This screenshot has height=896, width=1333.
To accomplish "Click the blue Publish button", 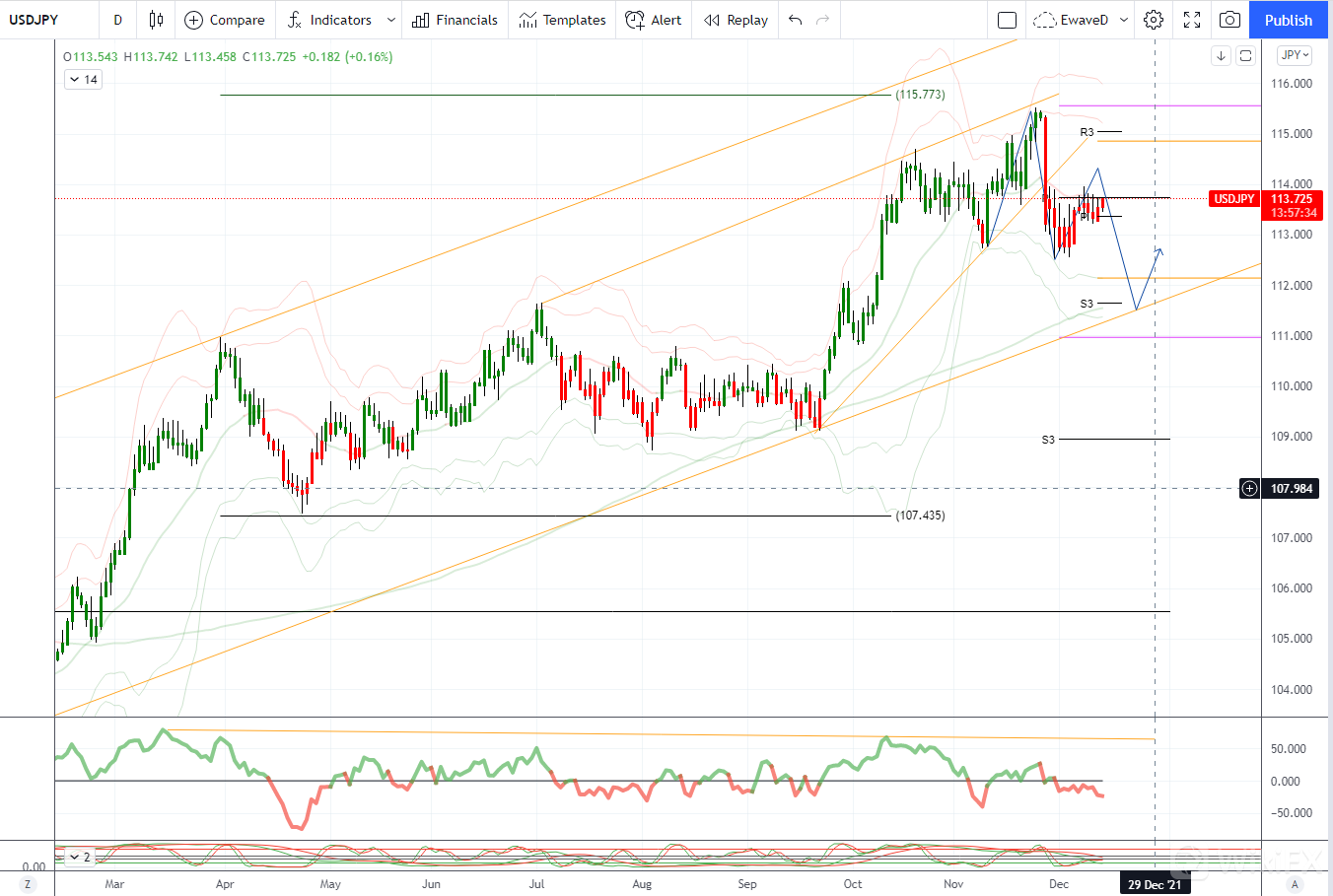I will (1288, 20).
